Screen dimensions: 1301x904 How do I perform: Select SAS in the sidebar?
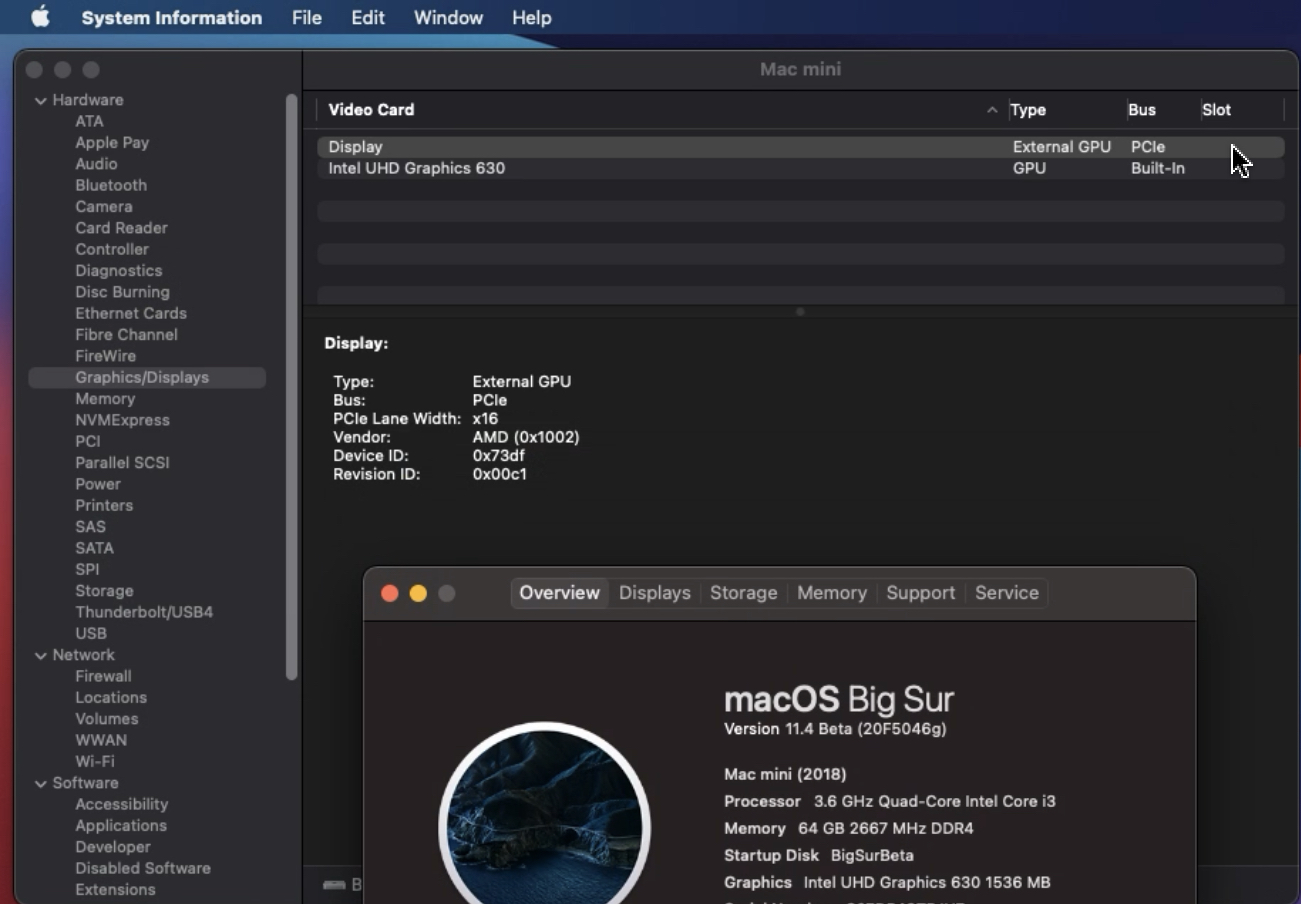(x=90, y=526)
